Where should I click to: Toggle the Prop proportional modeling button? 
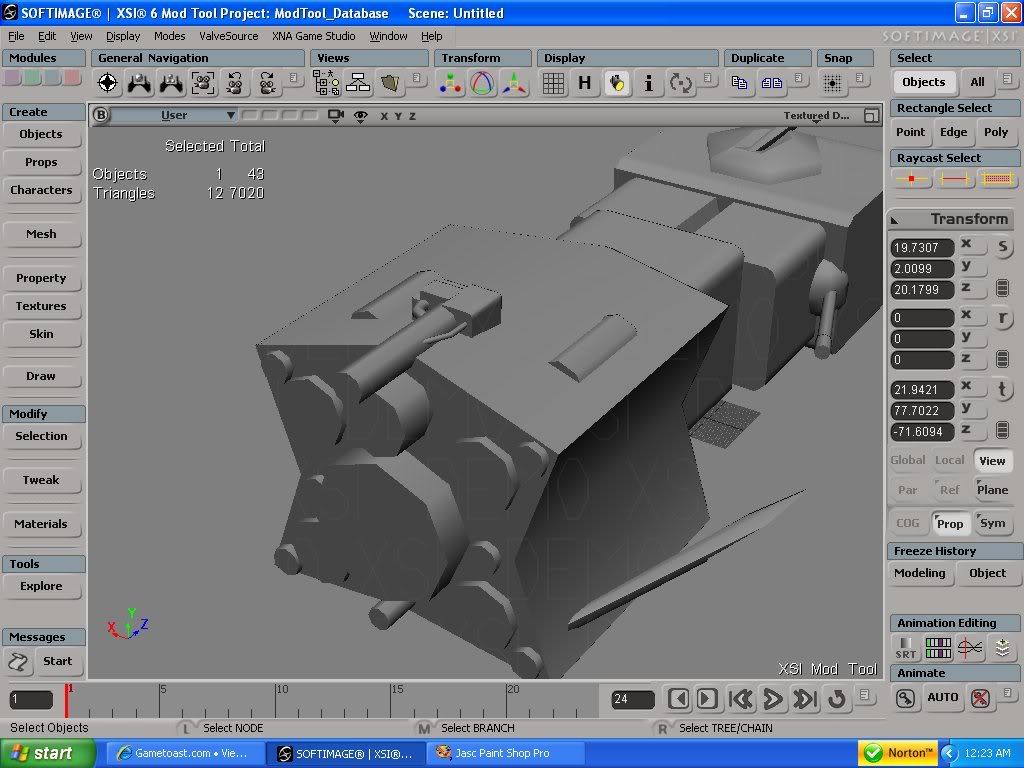pyautogui.click(x=950, y=523)
